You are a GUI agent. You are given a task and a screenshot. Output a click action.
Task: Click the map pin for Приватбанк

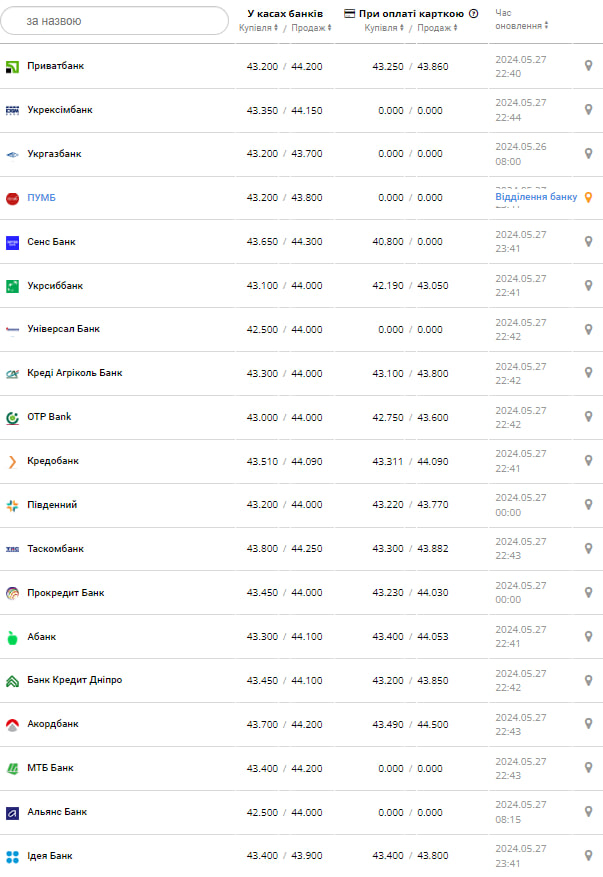588,66
